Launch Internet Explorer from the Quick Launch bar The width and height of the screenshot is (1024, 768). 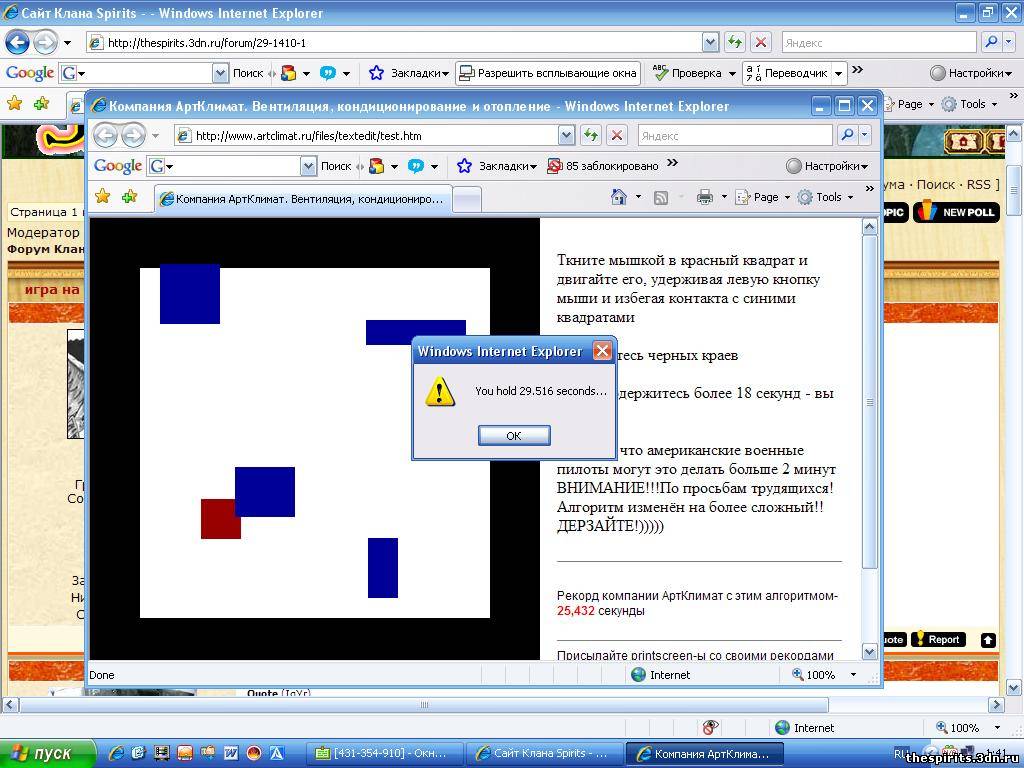[116, 753]
